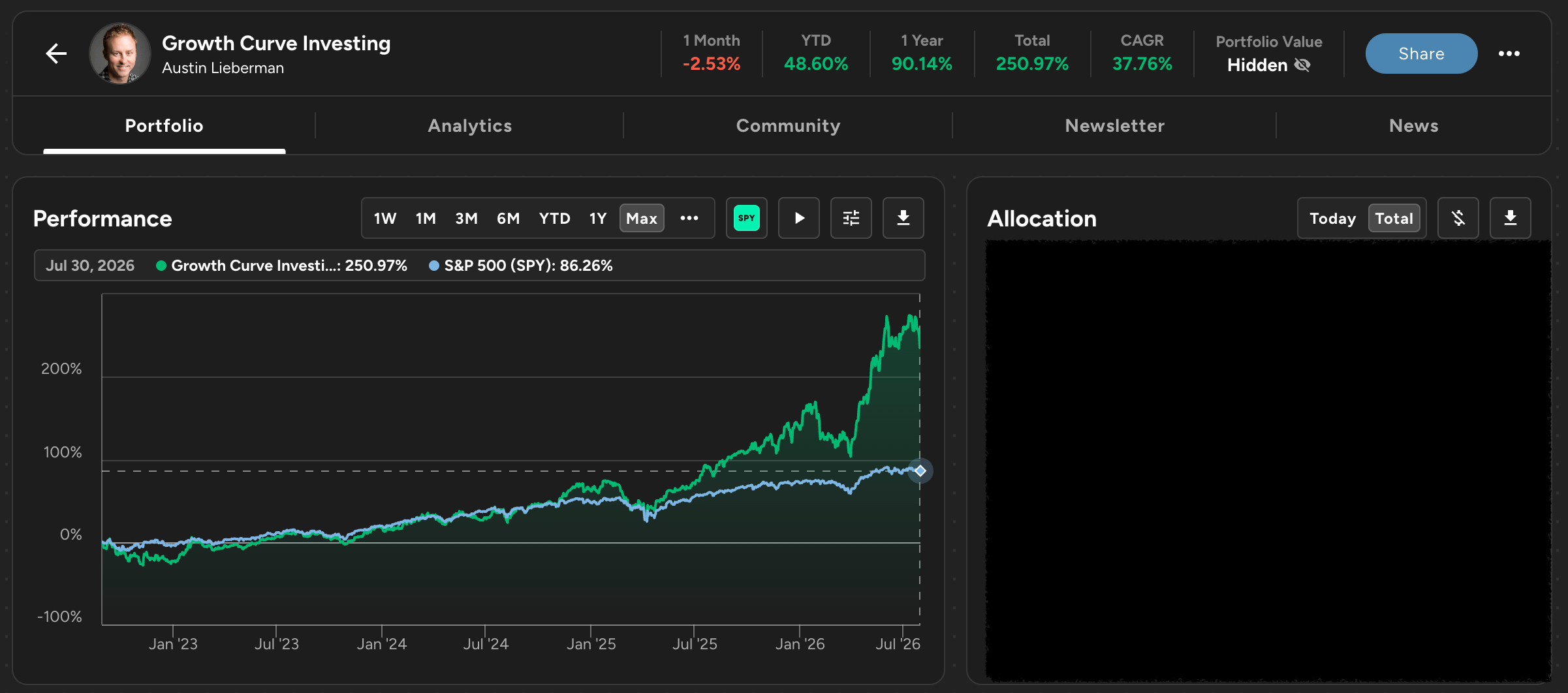The width and height of the screenshot is (1568, 693).
Task: Switch allocation view to Today
Action: [1333, 218]
